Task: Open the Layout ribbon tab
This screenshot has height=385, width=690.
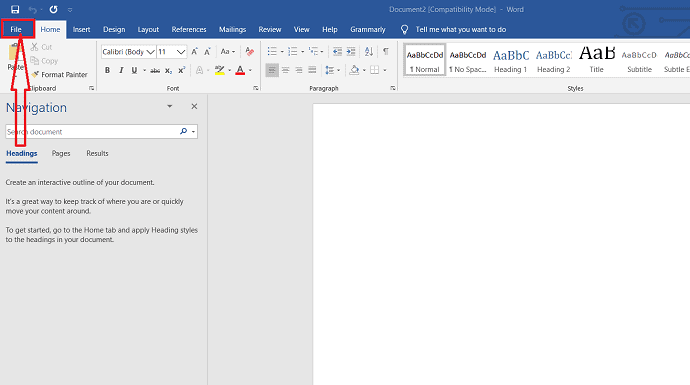Action: pos(148,29)
